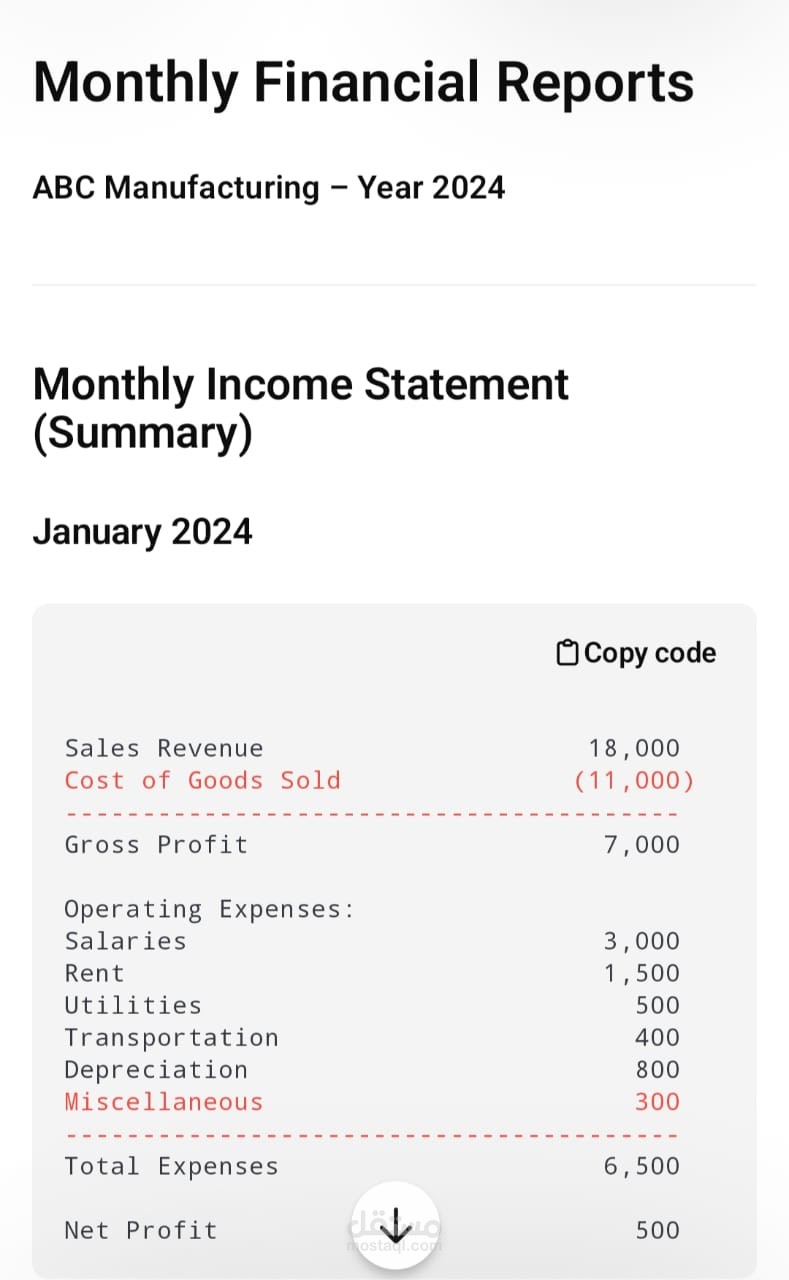Tap the Gross Profit label
The image size is (789, 1280).
pos(156,844)
